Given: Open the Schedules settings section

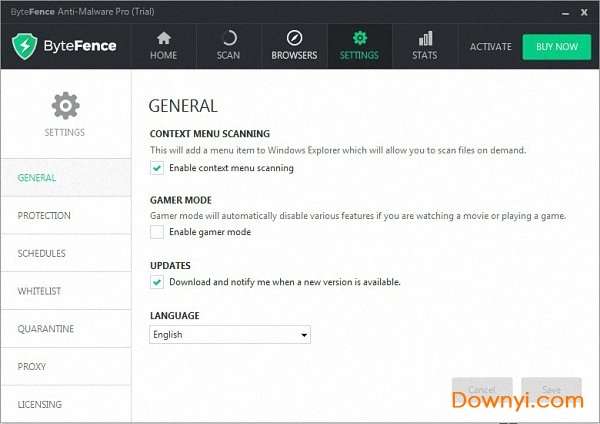Looking at the screenshot, I should click(41, 253).
